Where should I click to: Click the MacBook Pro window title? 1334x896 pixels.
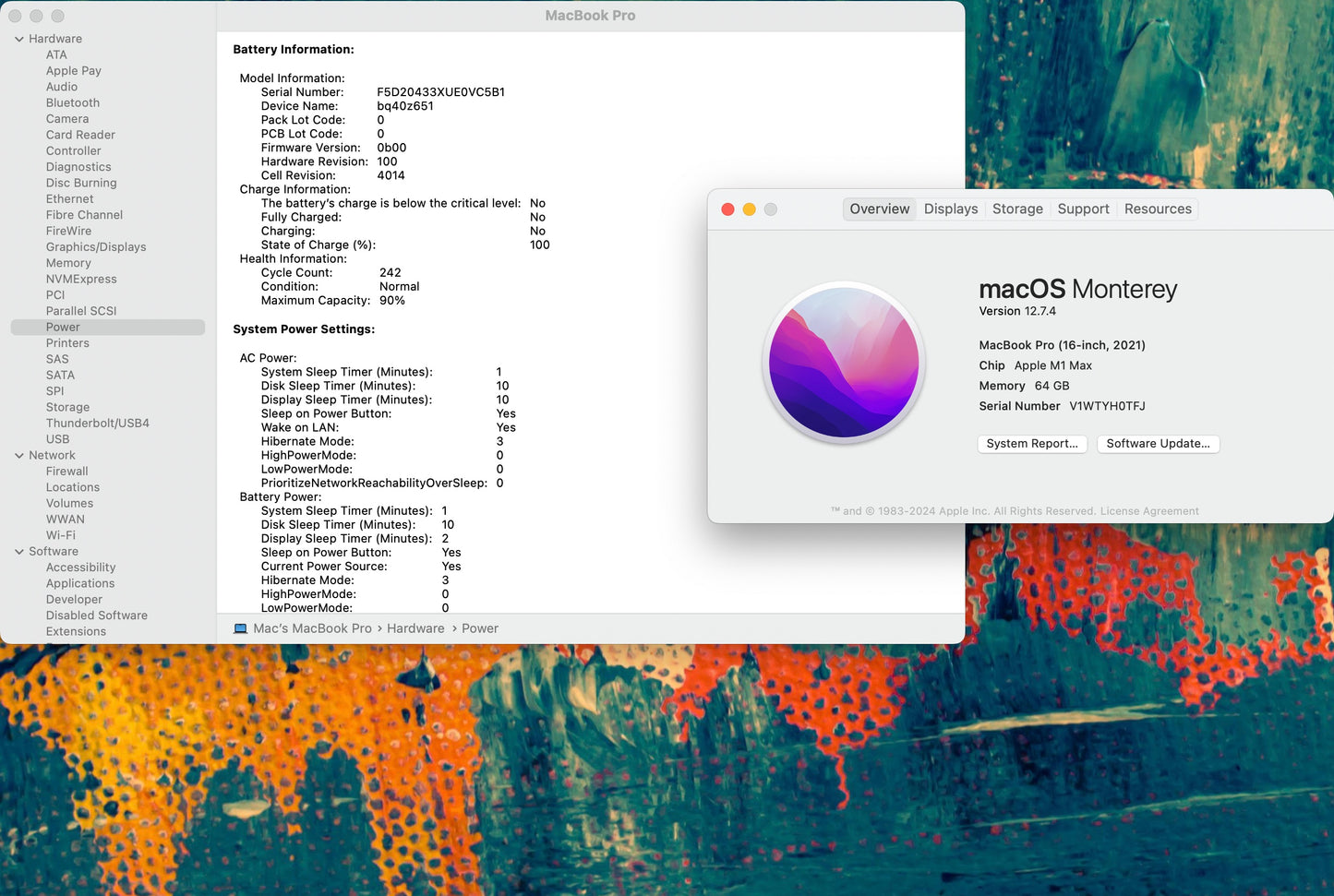[590, 16]
